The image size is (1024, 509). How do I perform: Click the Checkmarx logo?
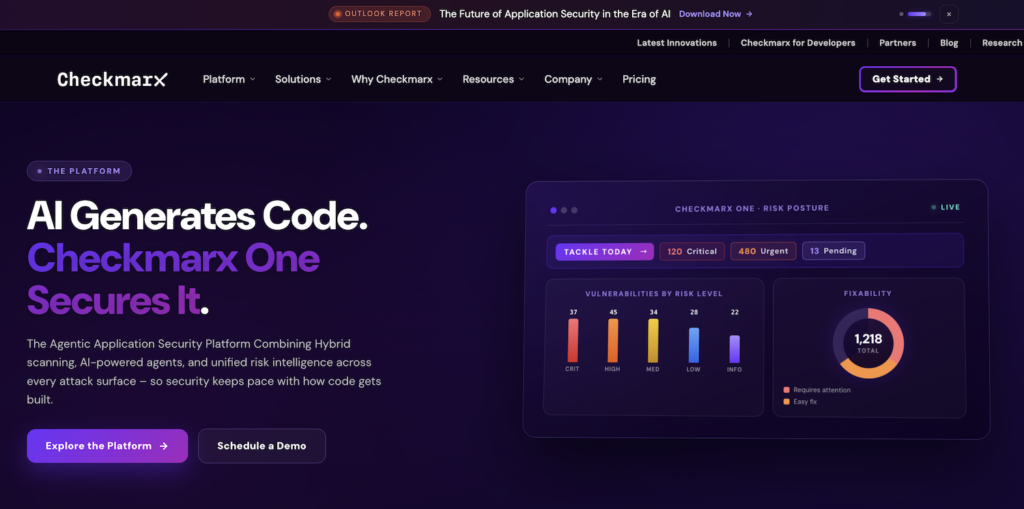[112, 79]
